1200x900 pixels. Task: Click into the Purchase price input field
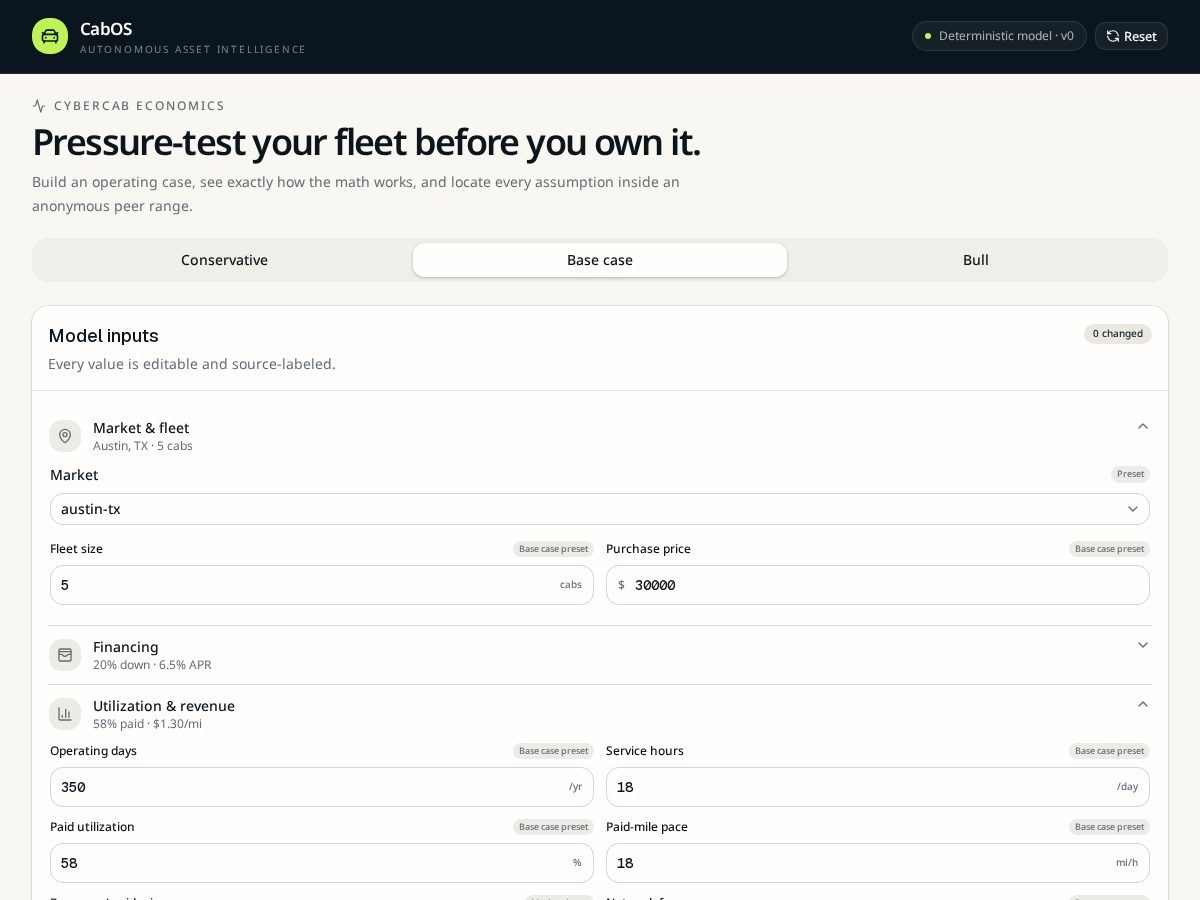click(878, 585)
